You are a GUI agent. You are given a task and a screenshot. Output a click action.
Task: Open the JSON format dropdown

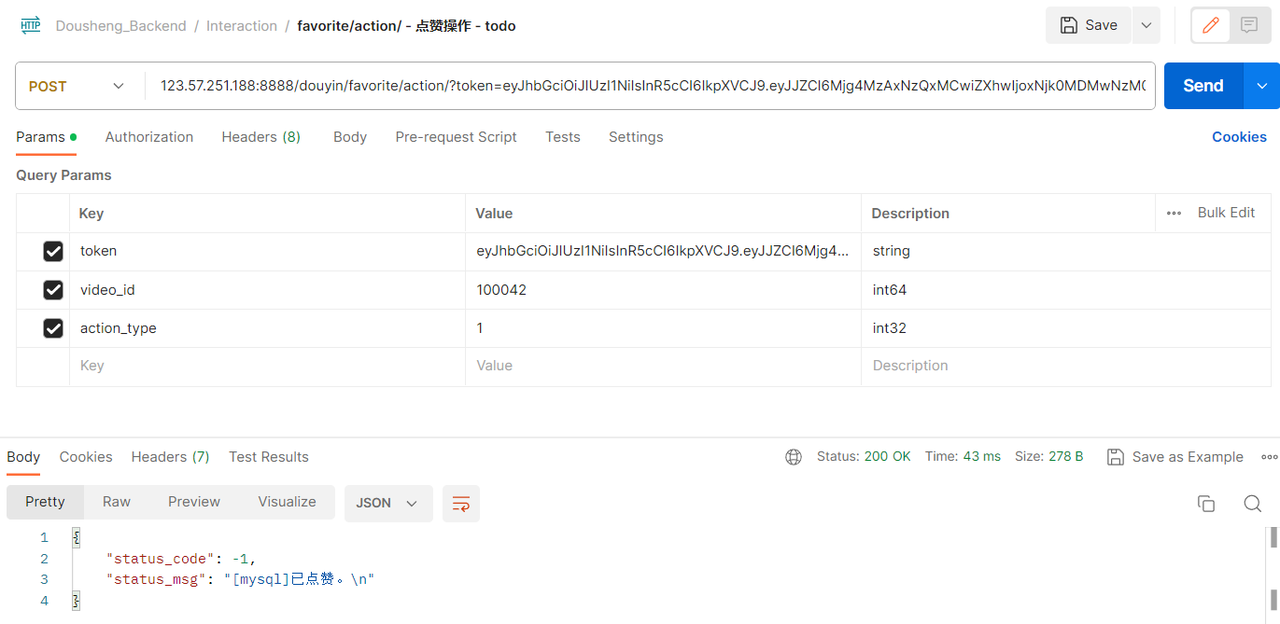click(x=388, y=503)
